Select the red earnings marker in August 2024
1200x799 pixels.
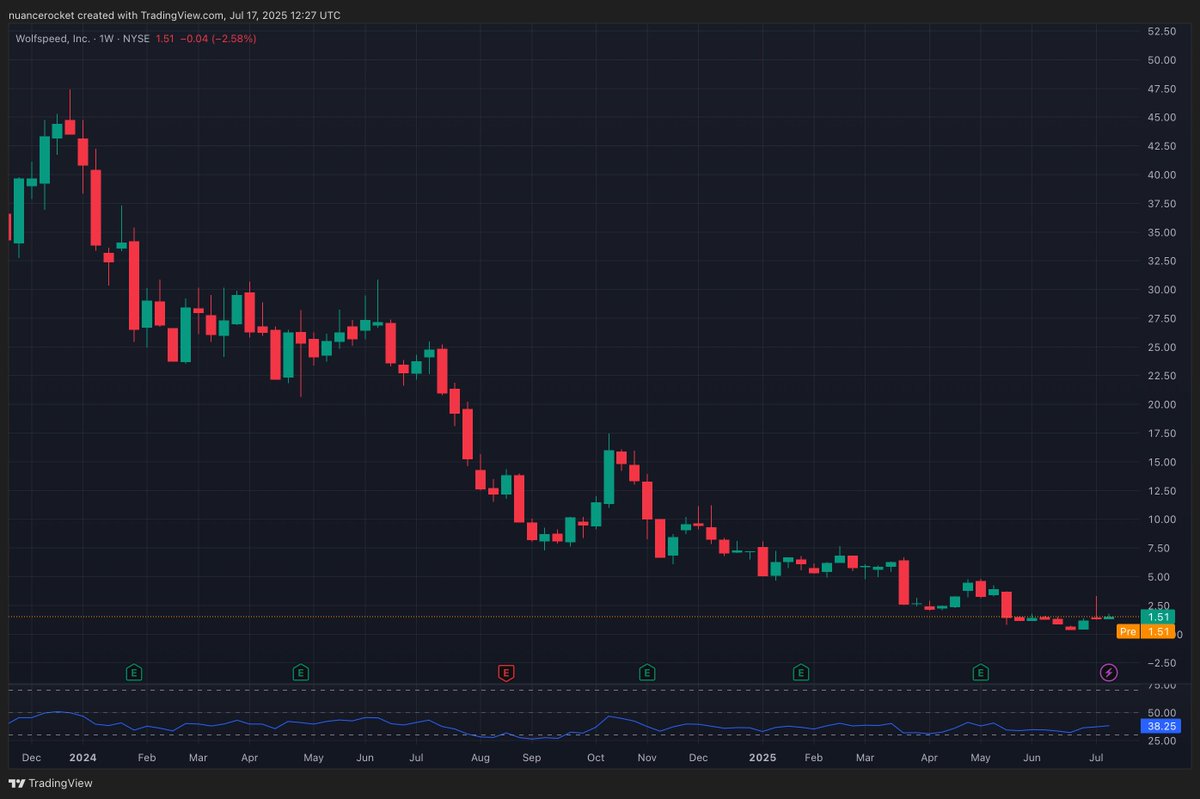[506, 672]
